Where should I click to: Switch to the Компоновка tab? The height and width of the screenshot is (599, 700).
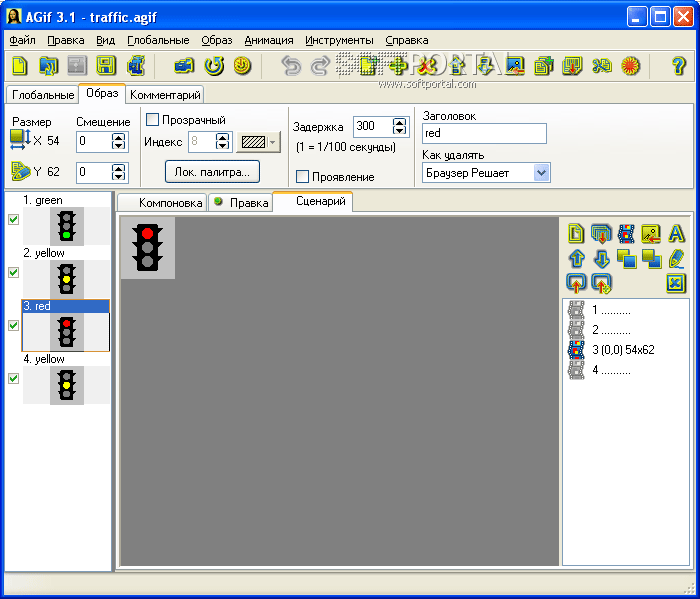(162, 203)
